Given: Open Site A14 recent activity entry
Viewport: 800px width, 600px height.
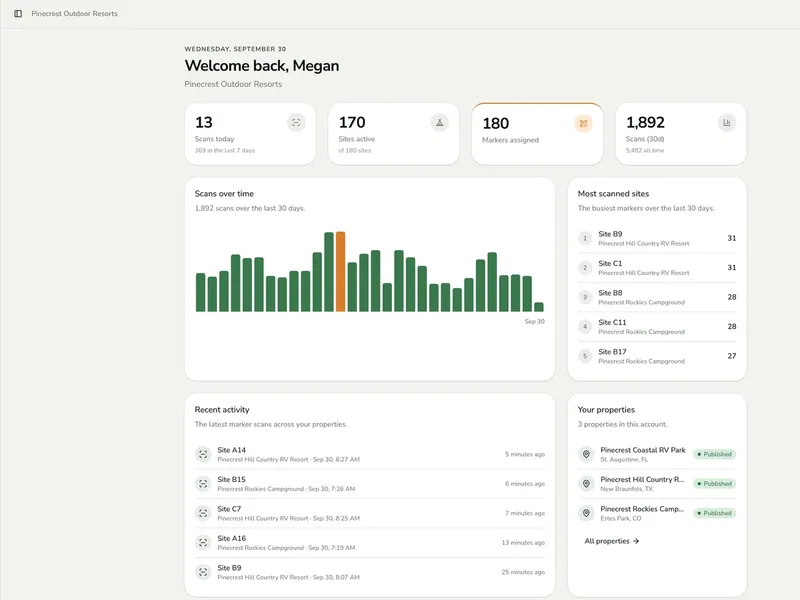Looking at the screenshot, I should click(370, 454).
